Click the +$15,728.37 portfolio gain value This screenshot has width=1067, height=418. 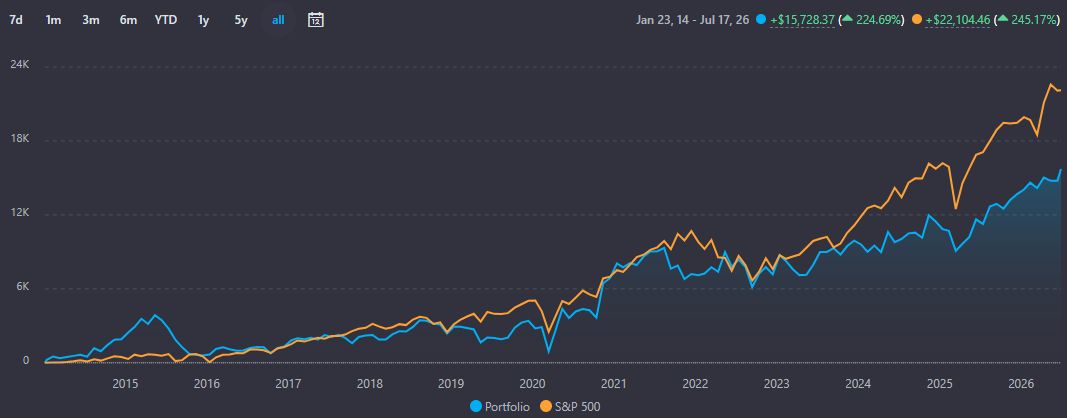[x=802, y=20]
